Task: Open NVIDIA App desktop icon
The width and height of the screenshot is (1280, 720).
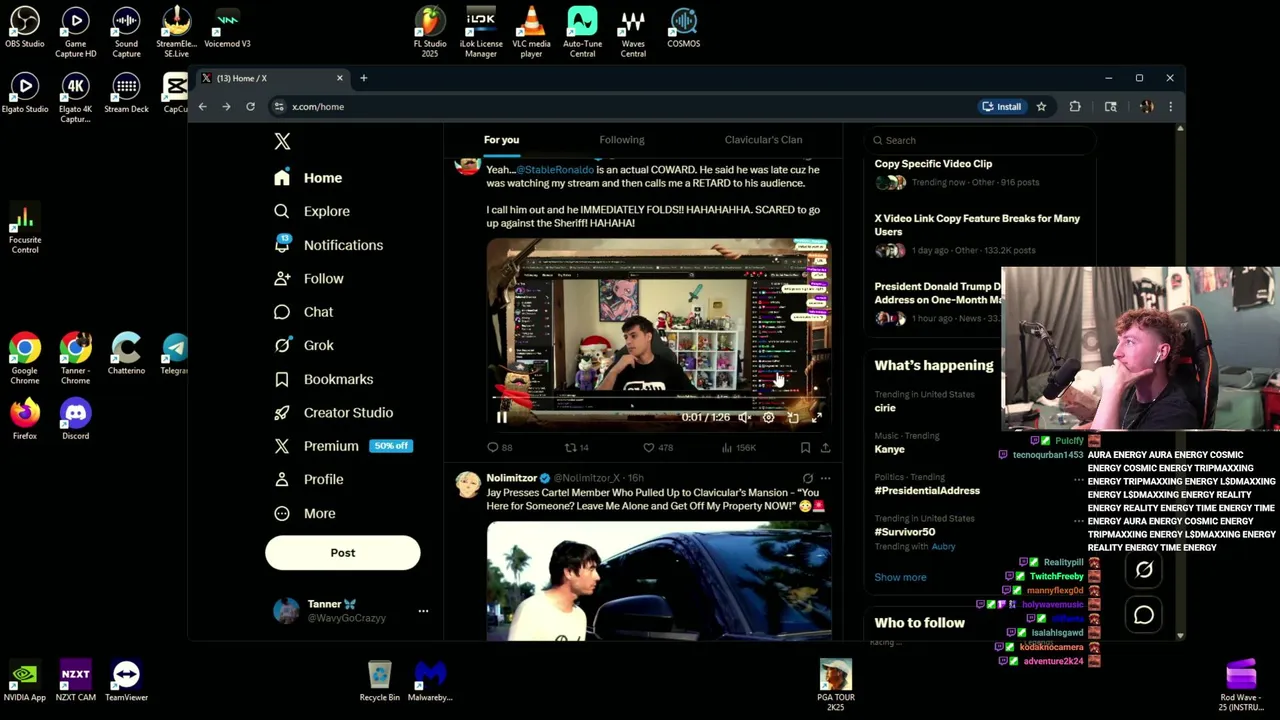Action: tap(25, 680)
